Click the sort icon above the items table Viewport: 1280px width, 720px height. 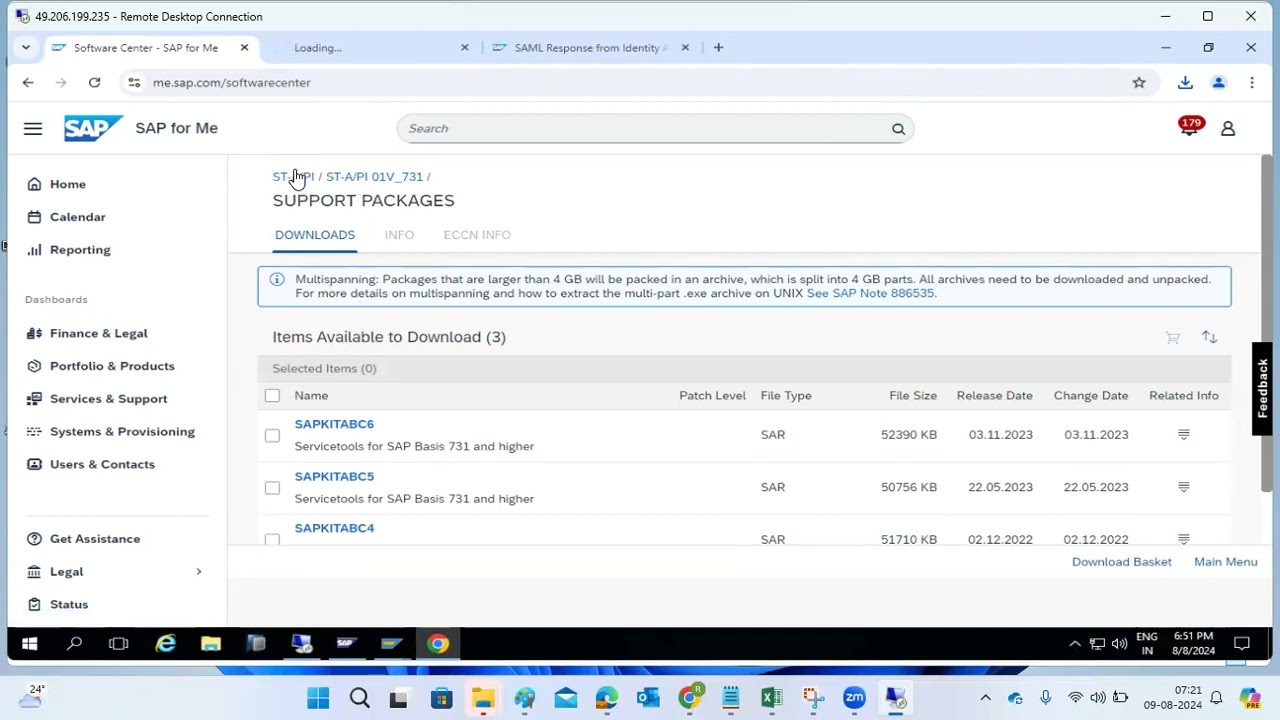pos(1209,337)
